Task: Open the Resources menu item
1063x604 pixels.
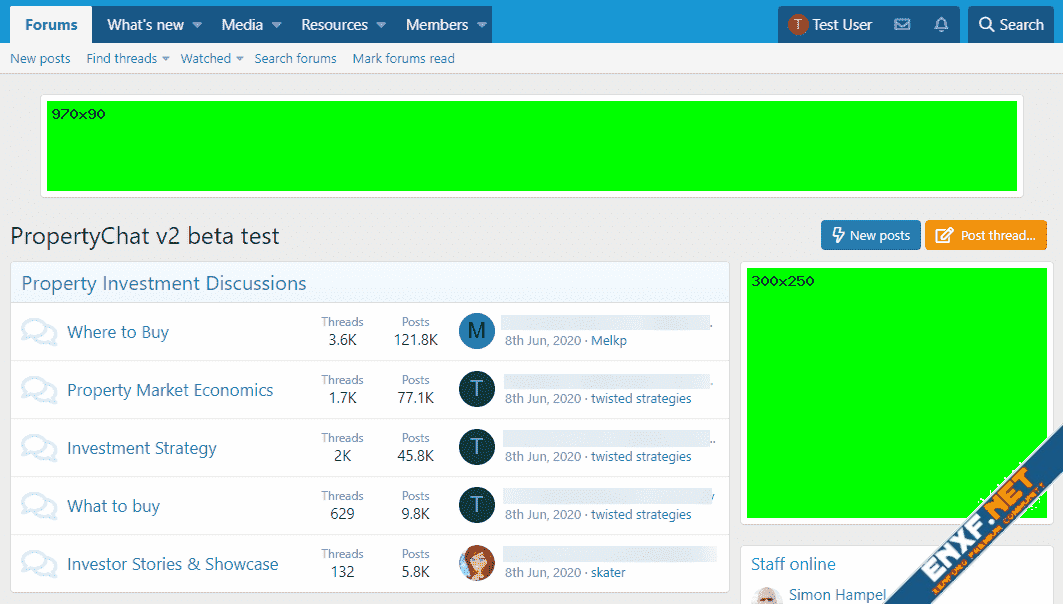Action: [334, 25]
